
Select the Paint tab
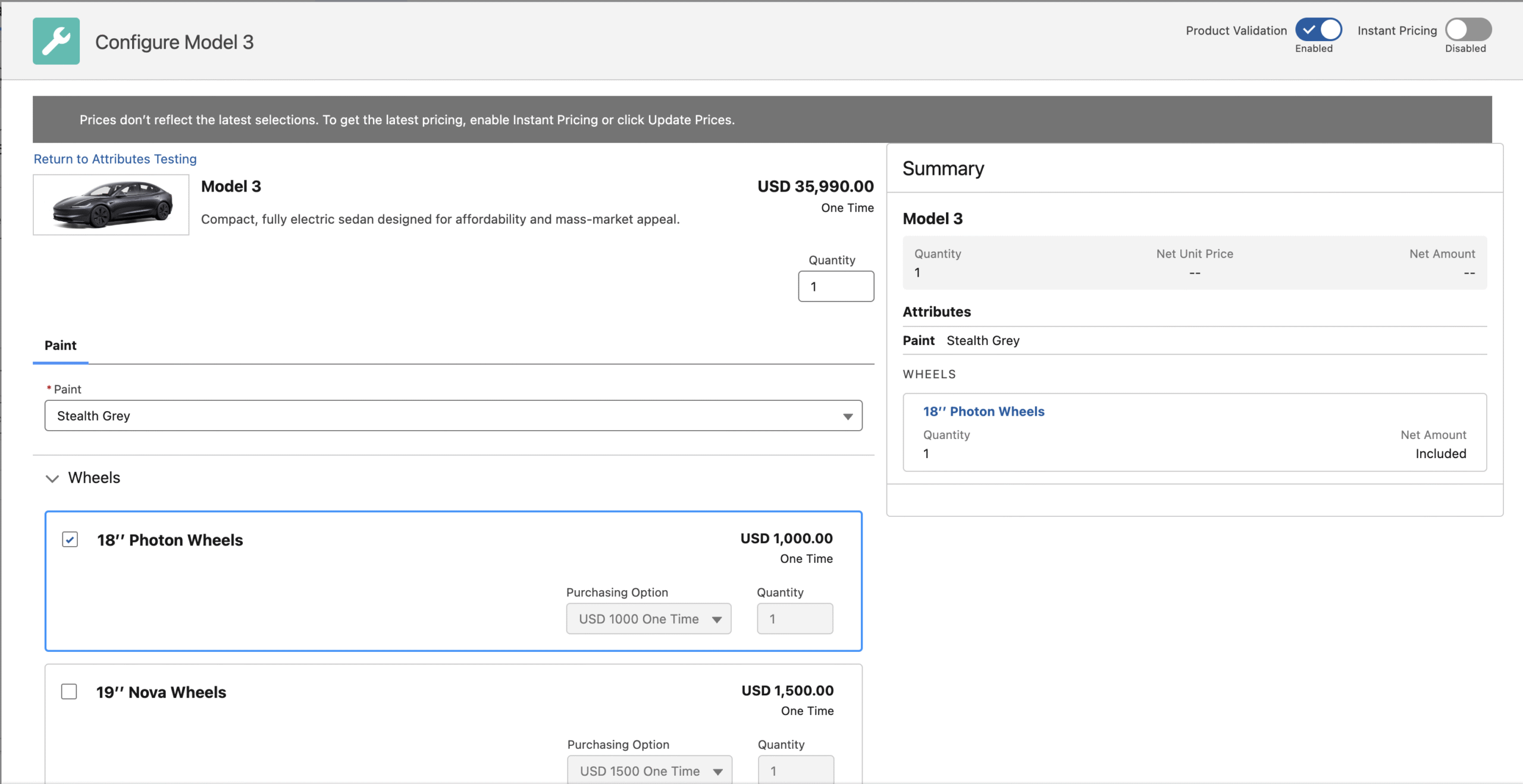tap(60, 346)
